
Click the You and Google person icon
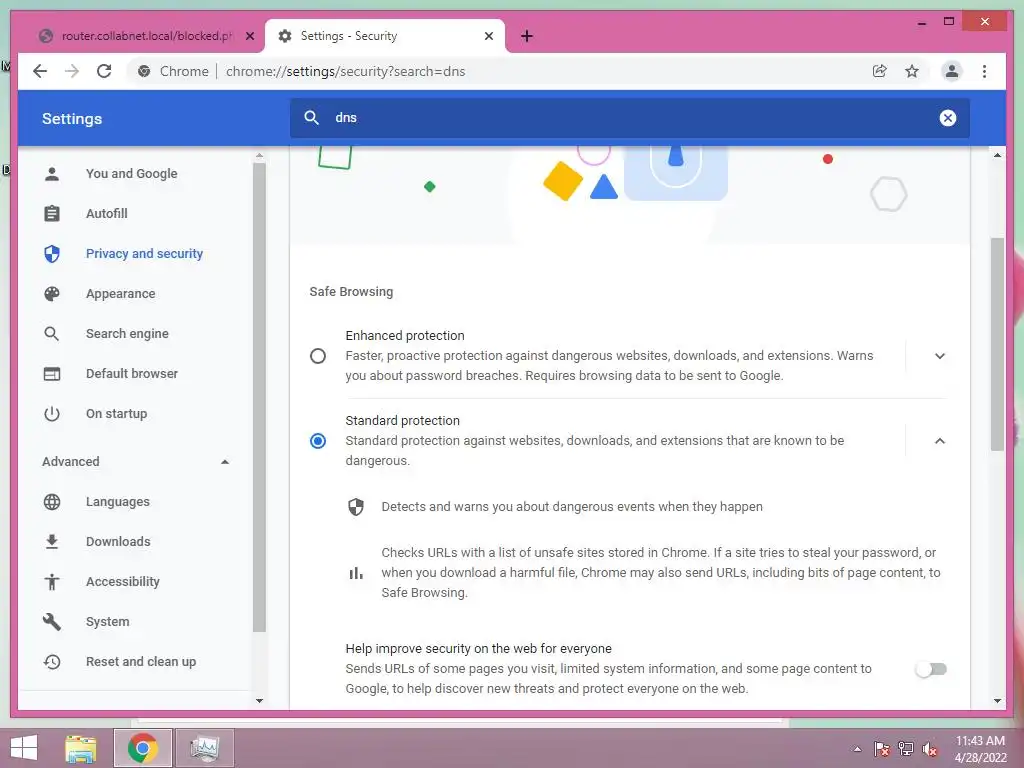[52, 174]
